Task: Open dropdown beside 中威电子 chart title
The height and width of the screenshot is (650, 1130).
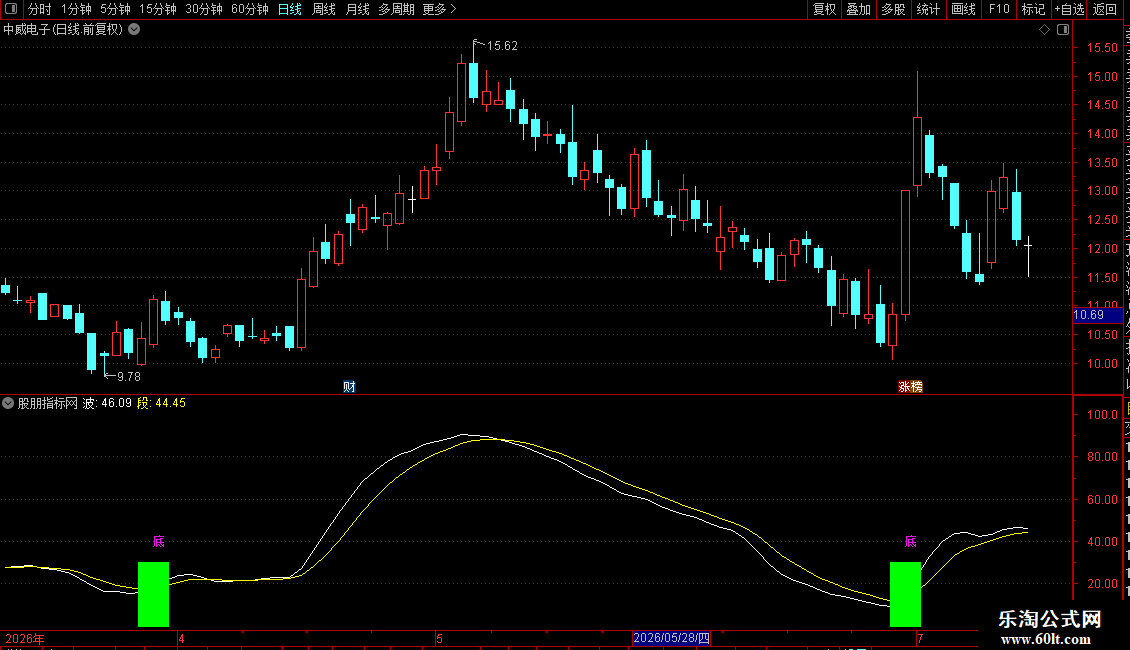Action: (x=134, y=30)
